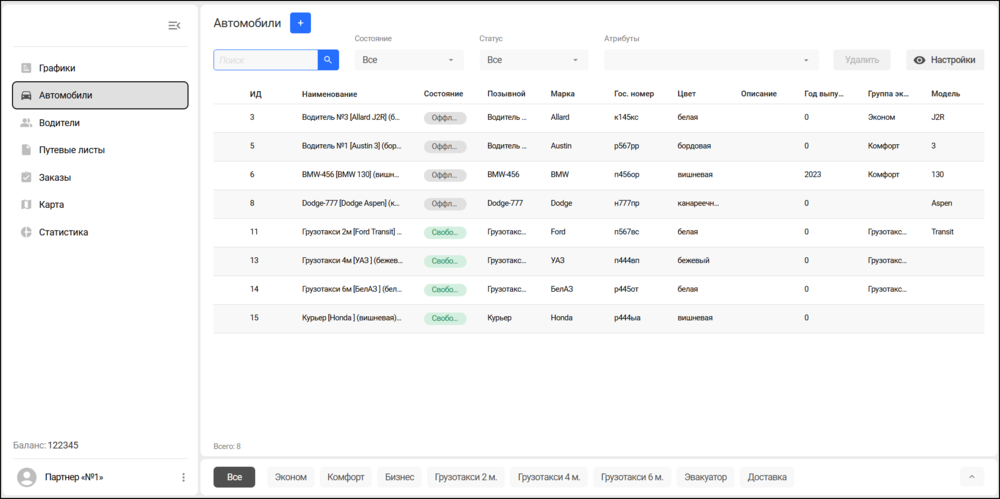Viewport: 1000px width, 499px height.
Task: Click plate number к145кс
Action: (626, 117)
